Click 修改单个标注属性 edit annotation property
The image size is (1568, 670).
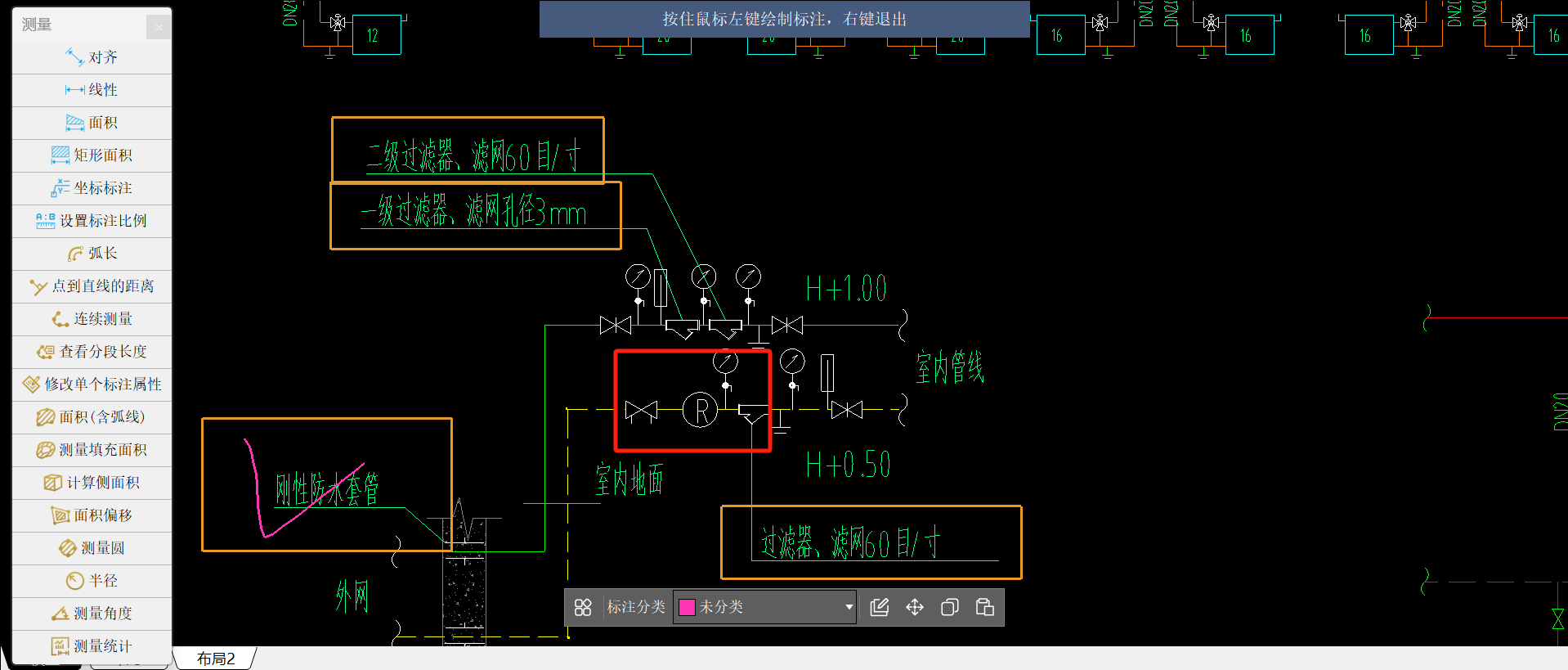pyautogui.click(x=92, y=384)
